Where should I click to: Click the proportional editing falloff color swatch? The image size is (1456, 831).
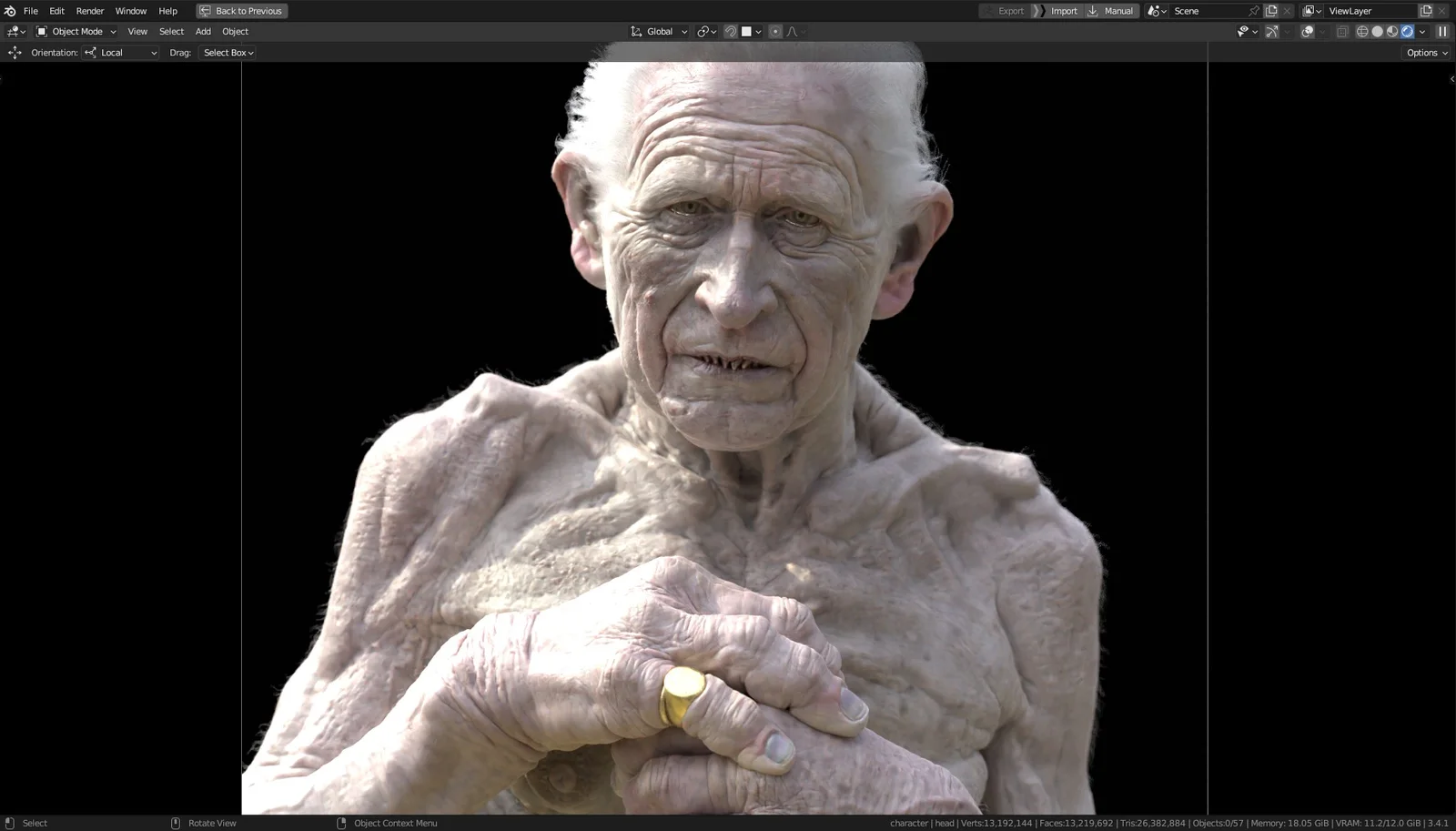pos(748,31)
